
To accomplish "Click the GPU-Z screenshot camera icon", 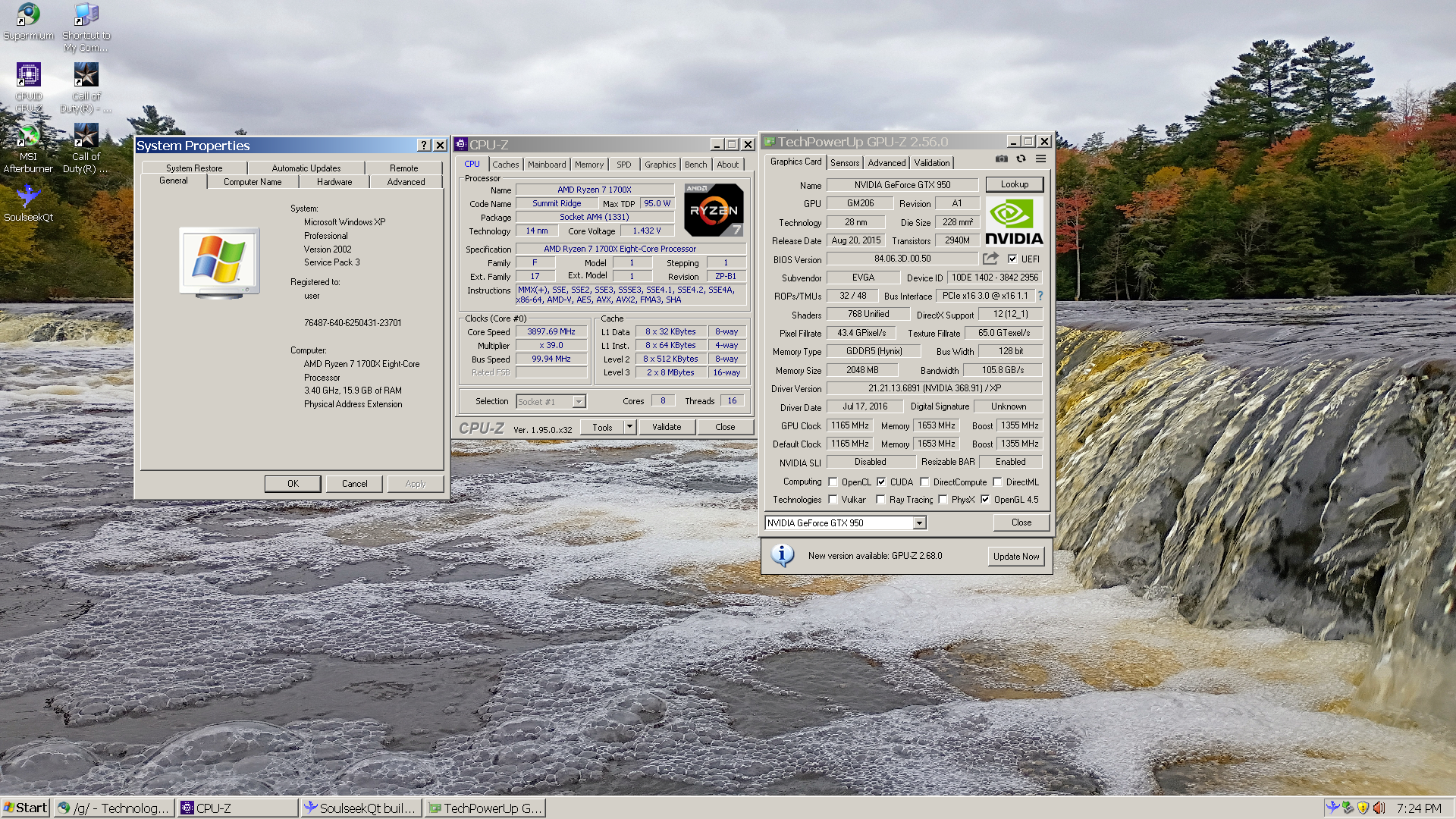I will point(1002,159).
